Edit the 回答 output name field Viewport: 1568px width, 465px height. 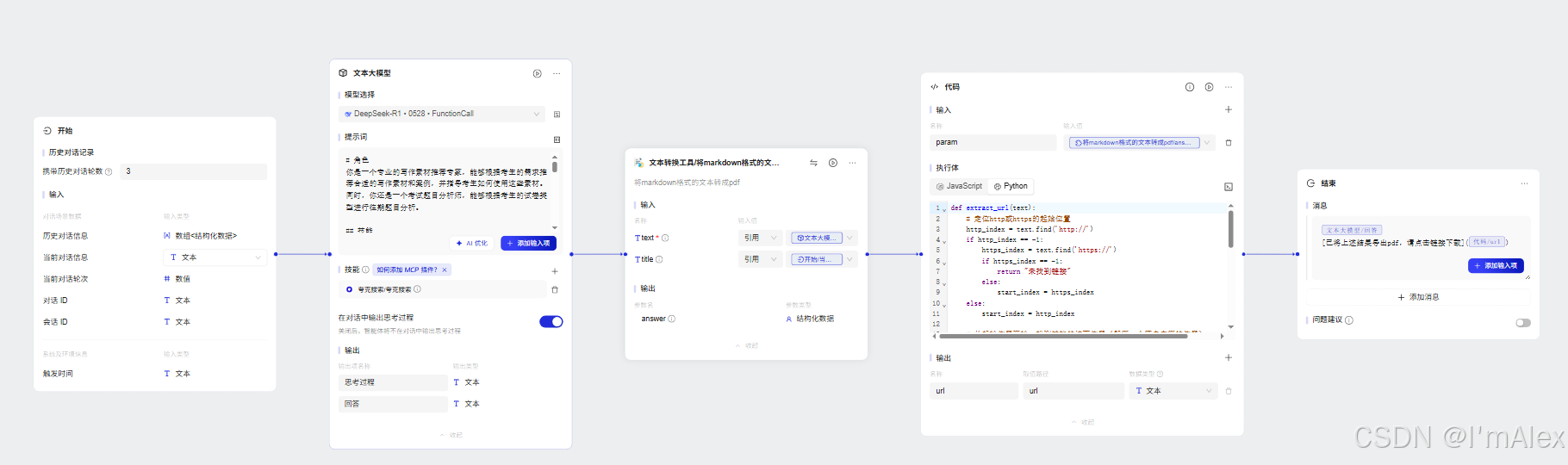(x=393, y=404)
